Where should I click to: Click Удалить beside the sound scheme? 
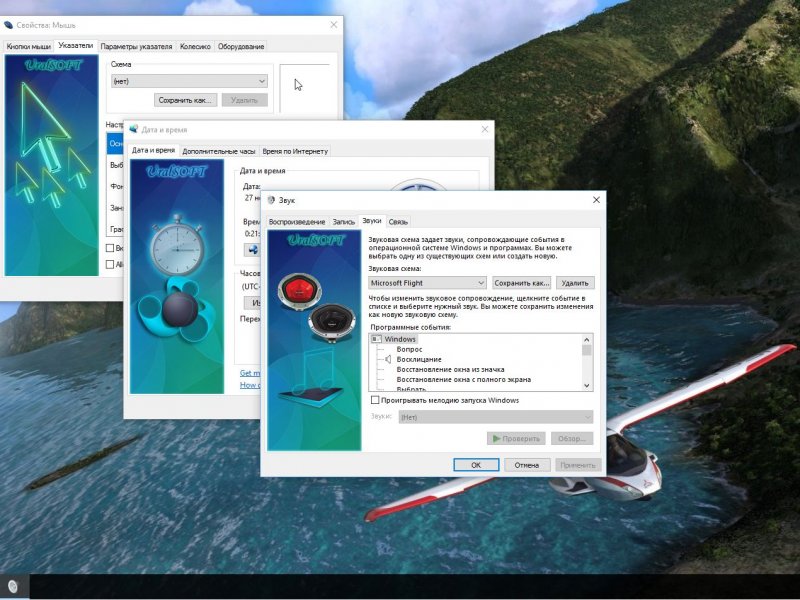click(575, 283)
